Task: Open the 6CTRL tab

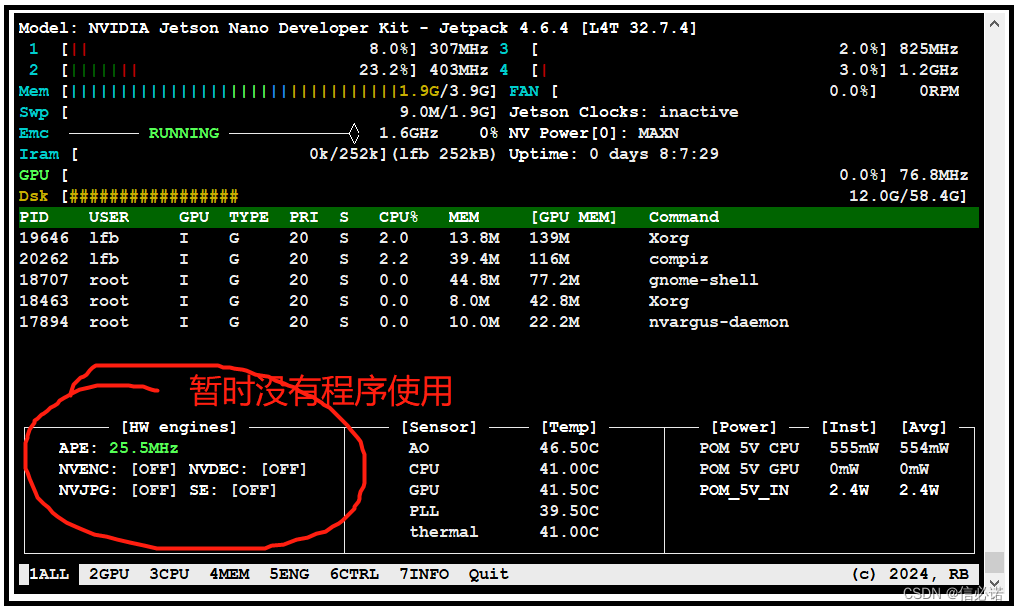Action: click(x=354, y=574)
